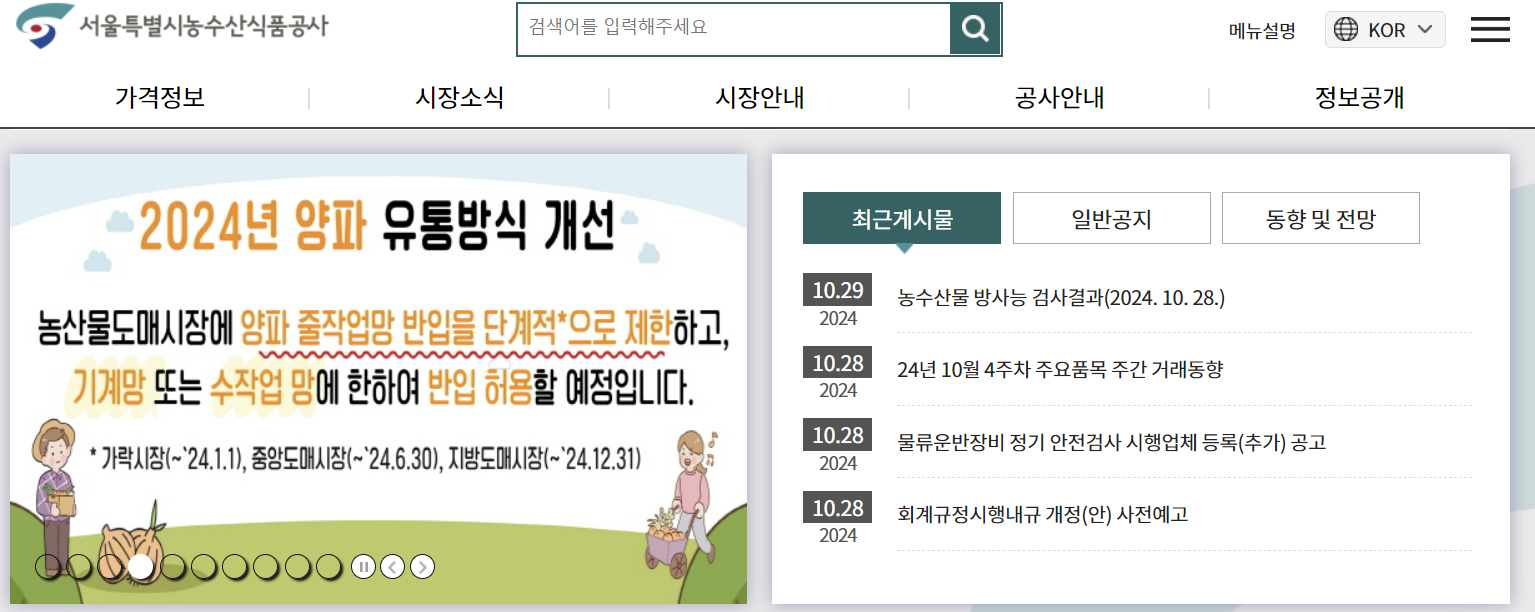Focus the 검색어를 입력해주세요 search field
Viewport: 1535px width, 612px height.
733,29
